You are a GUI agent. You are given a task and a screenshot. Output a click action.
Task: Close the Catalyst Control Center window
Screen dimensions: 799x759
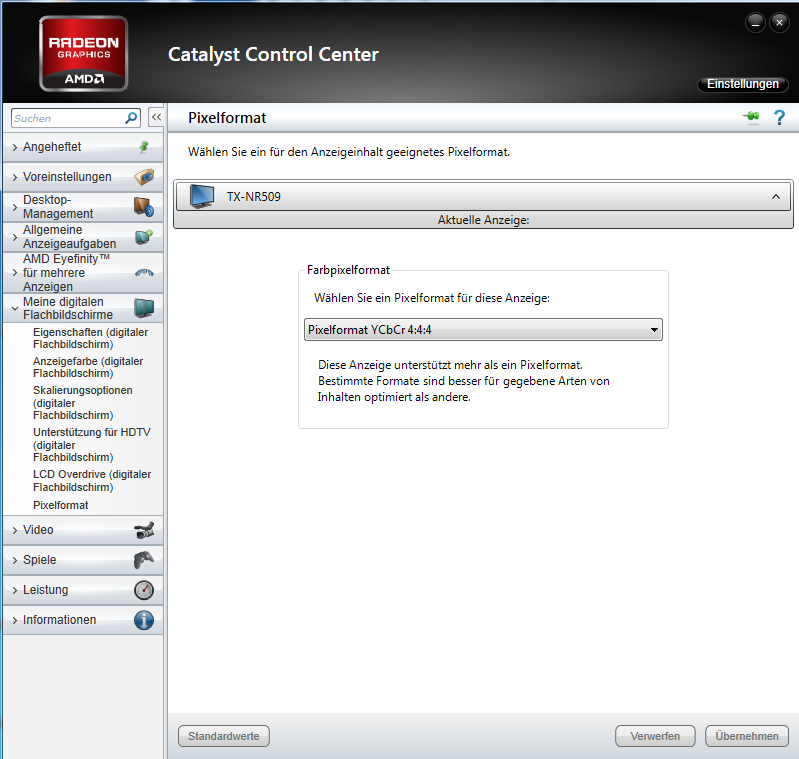click(779, 23)
